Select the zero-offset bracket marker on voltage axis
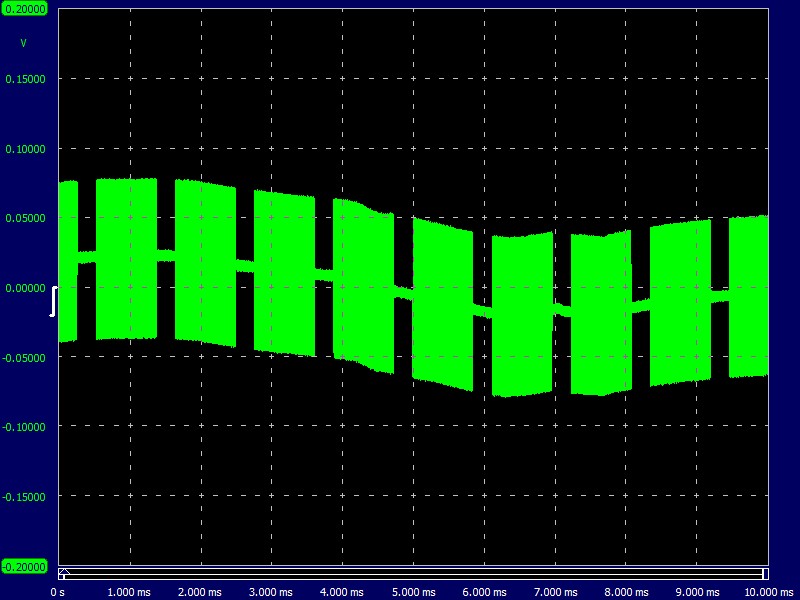The height and width of the screenshot is (600, 800). pyautogui.click(x=53, y=302)
